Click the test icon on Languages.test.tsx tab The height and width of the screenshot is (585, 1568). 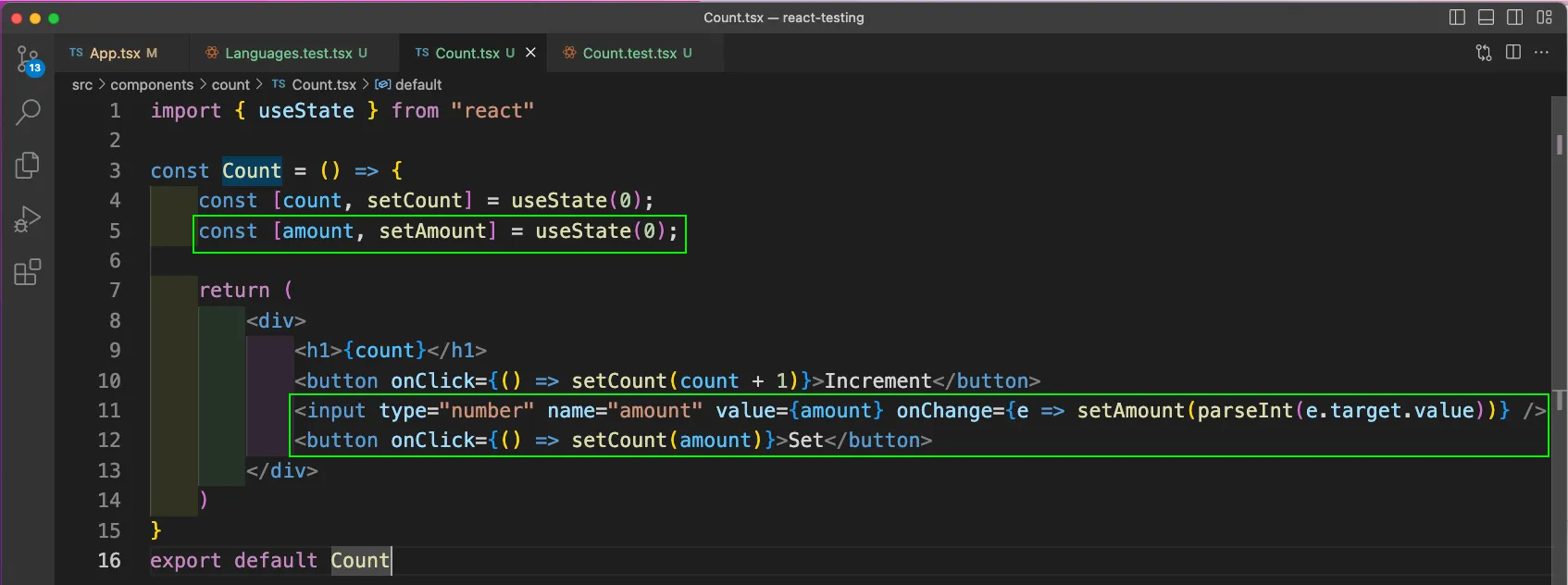[212, 53]
